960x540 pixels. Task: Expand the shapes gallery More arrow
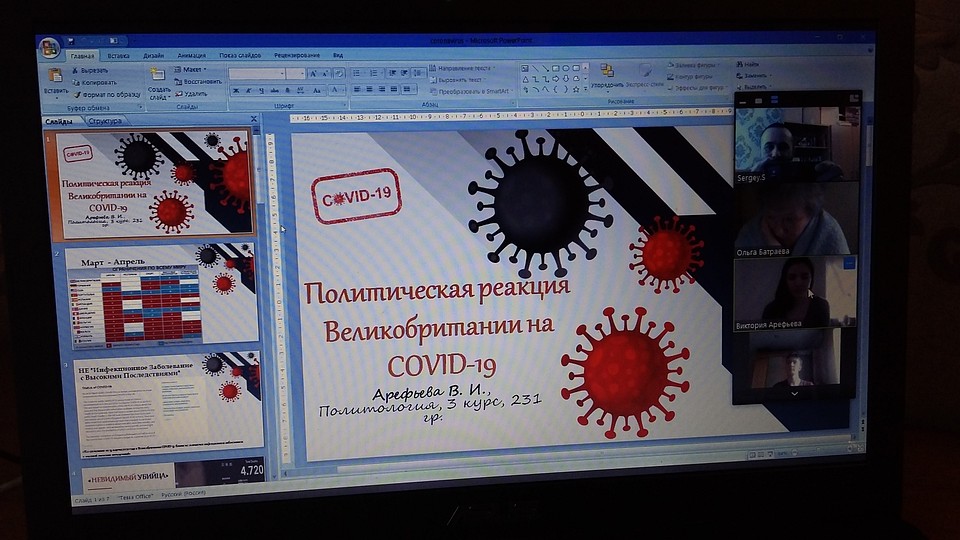(586, 89)
